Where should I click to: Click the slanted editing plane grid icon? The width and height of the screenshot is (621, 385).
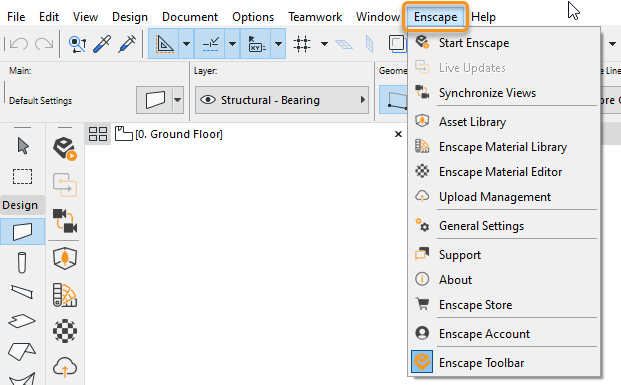coord(344,44)
